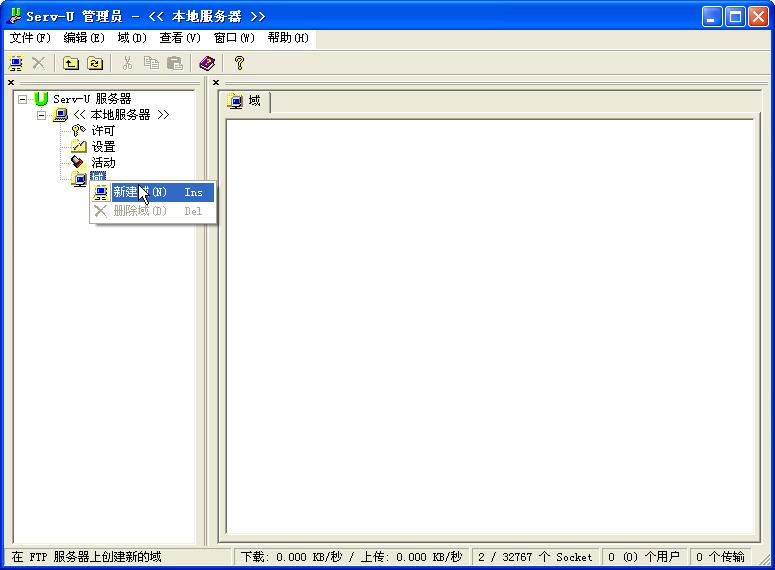
Task: Click the refresh folder toolbar icon
Action: pos(95,63)
